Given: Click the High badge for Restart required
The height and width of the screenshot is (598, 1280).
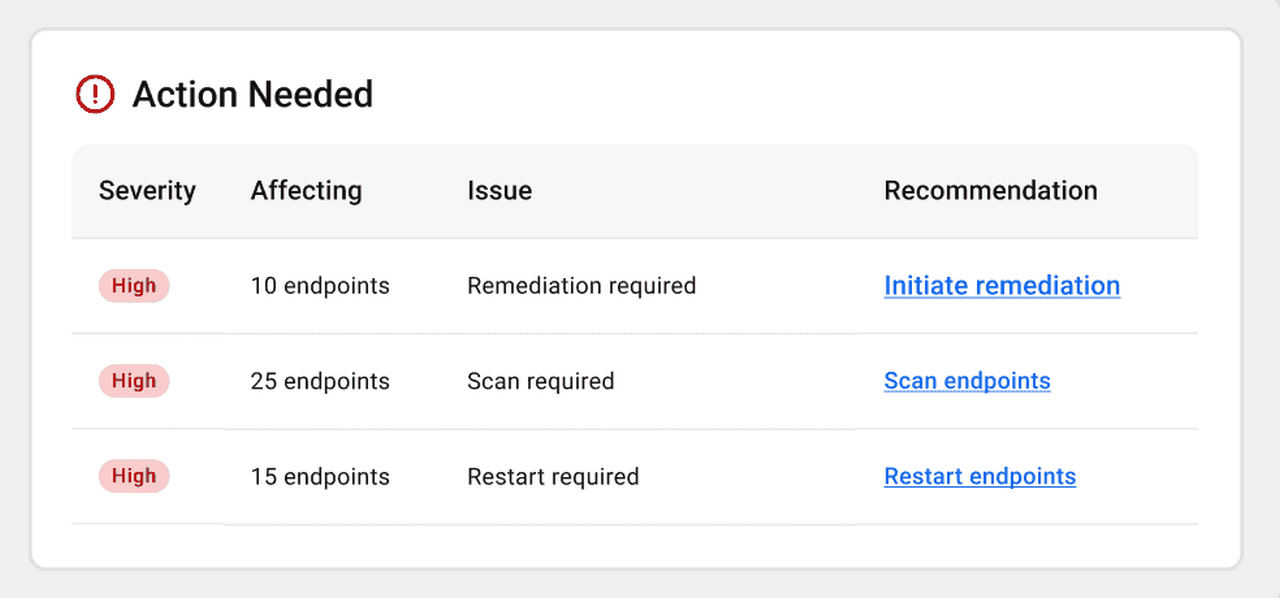Looking at the screenshot, I should [x=134, y=476].
